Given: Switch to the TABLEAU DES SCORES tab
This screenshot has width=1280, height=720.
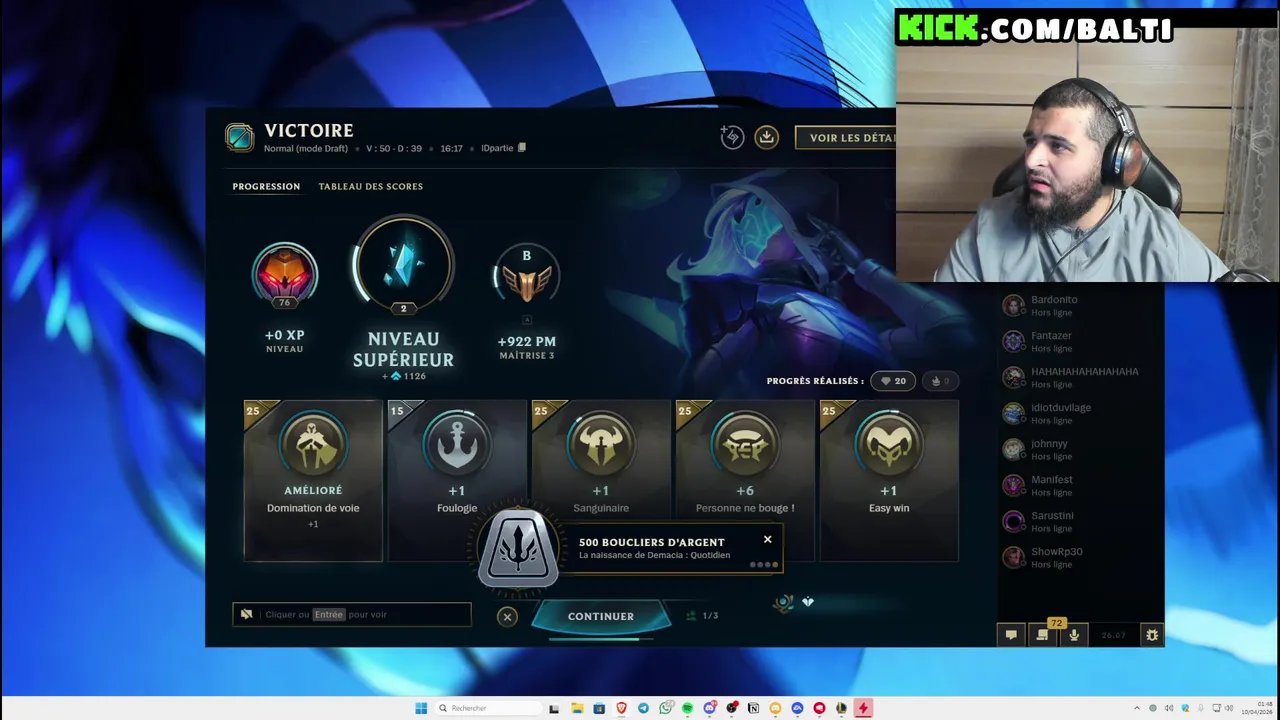Looking at the screenshot, I should pyautogui.click(x=370, y=186).
